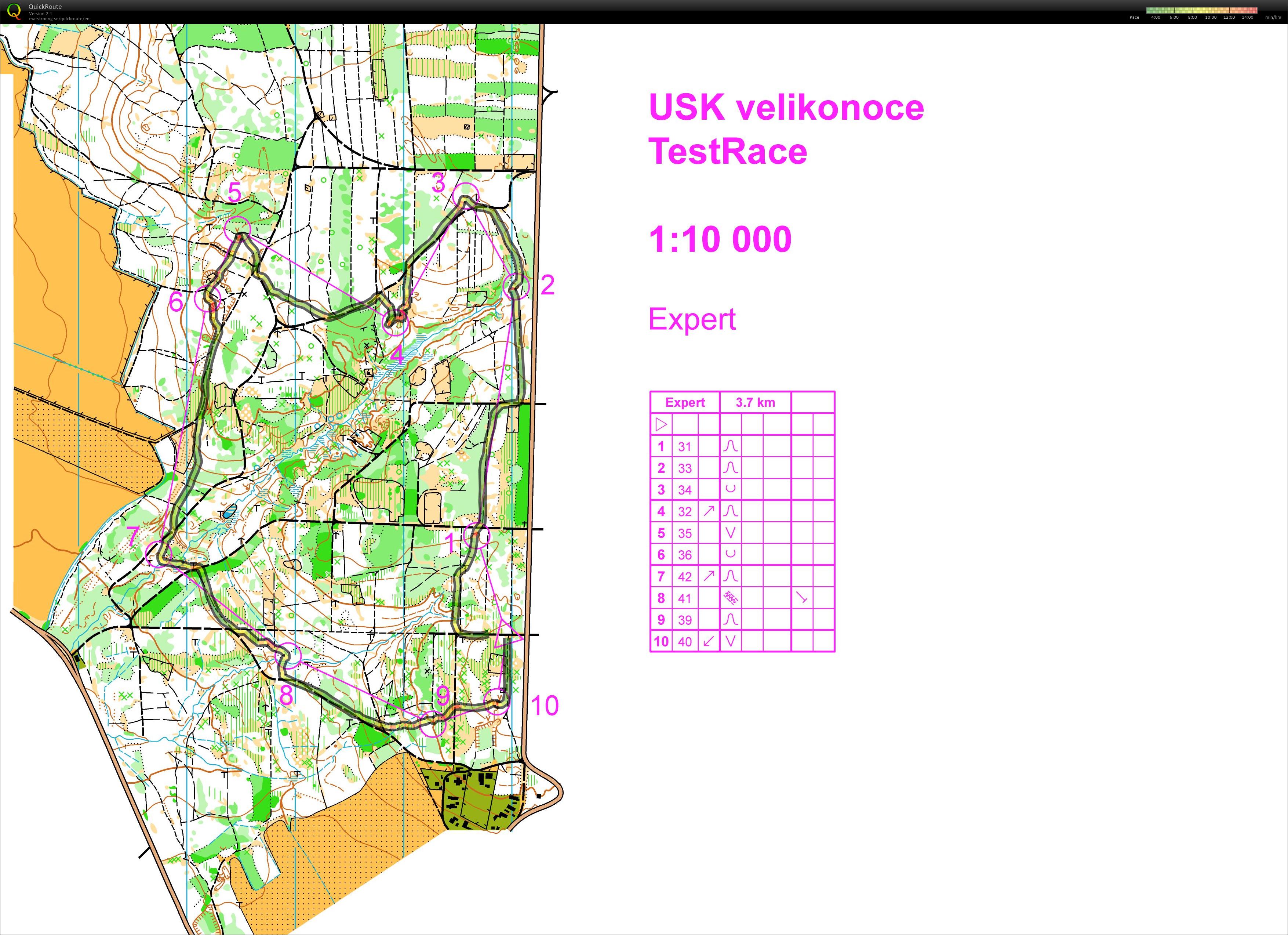Select control circle 7 on the map
Image resolution: width=1288 pixels, height=935 pixels.
159,554
